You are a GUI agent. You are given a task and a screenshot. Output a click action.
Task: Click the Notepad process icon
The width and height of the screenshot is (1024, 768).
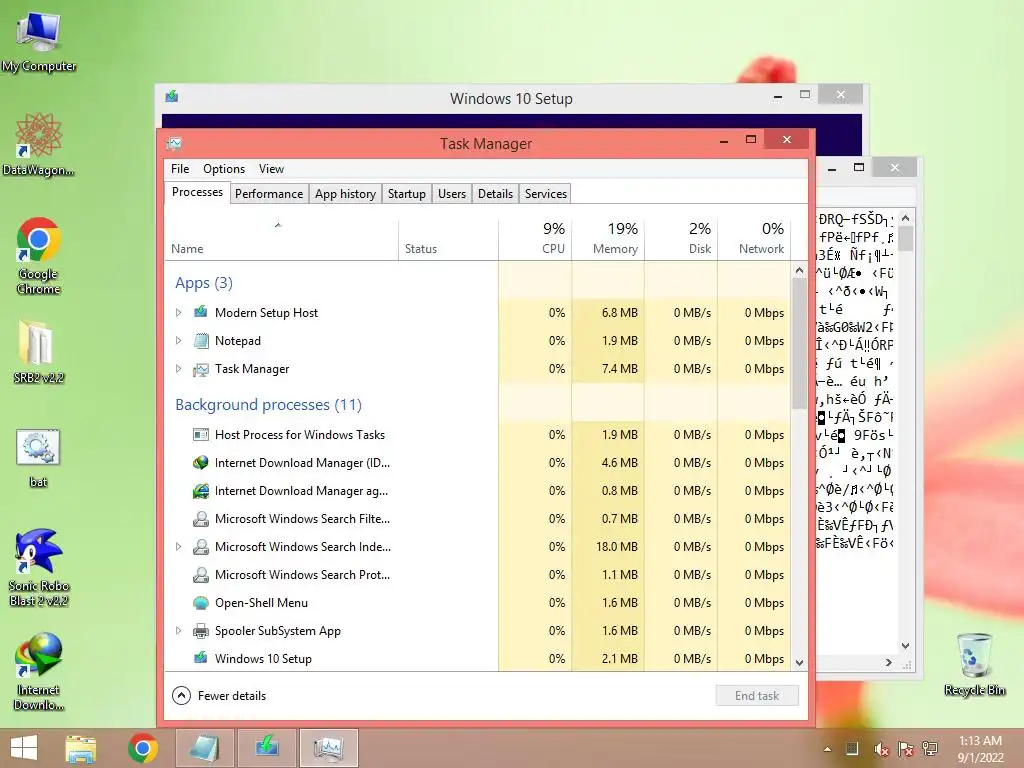click(x=200, y=340)
